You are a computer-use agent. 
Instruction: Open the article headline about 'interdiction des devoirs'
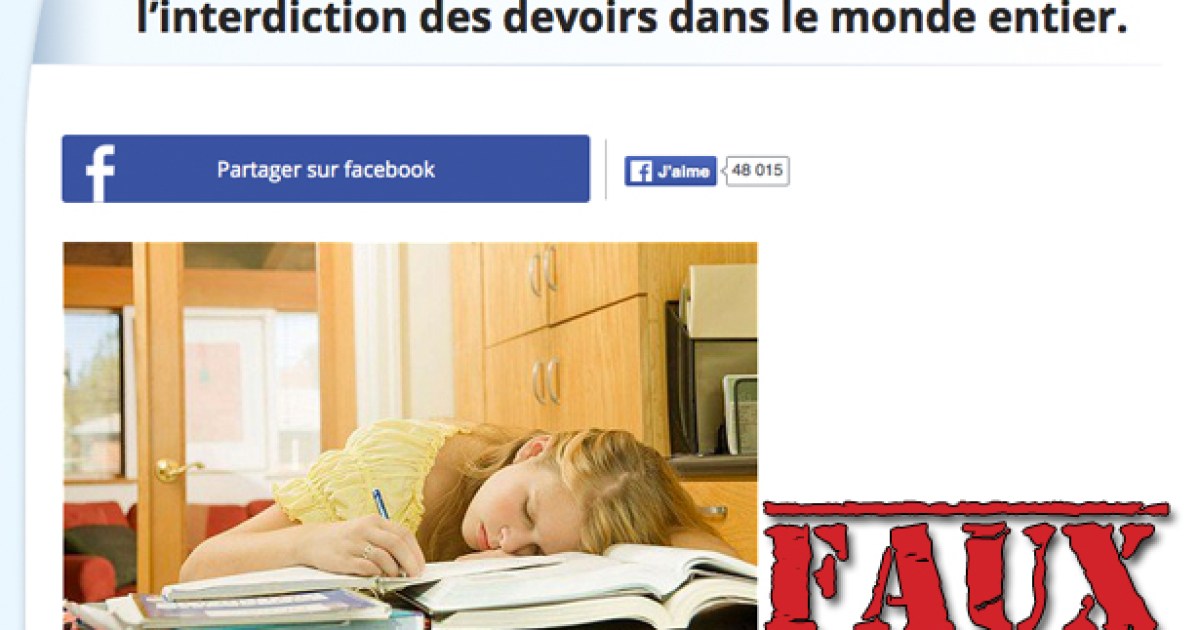tap(632, 19)
